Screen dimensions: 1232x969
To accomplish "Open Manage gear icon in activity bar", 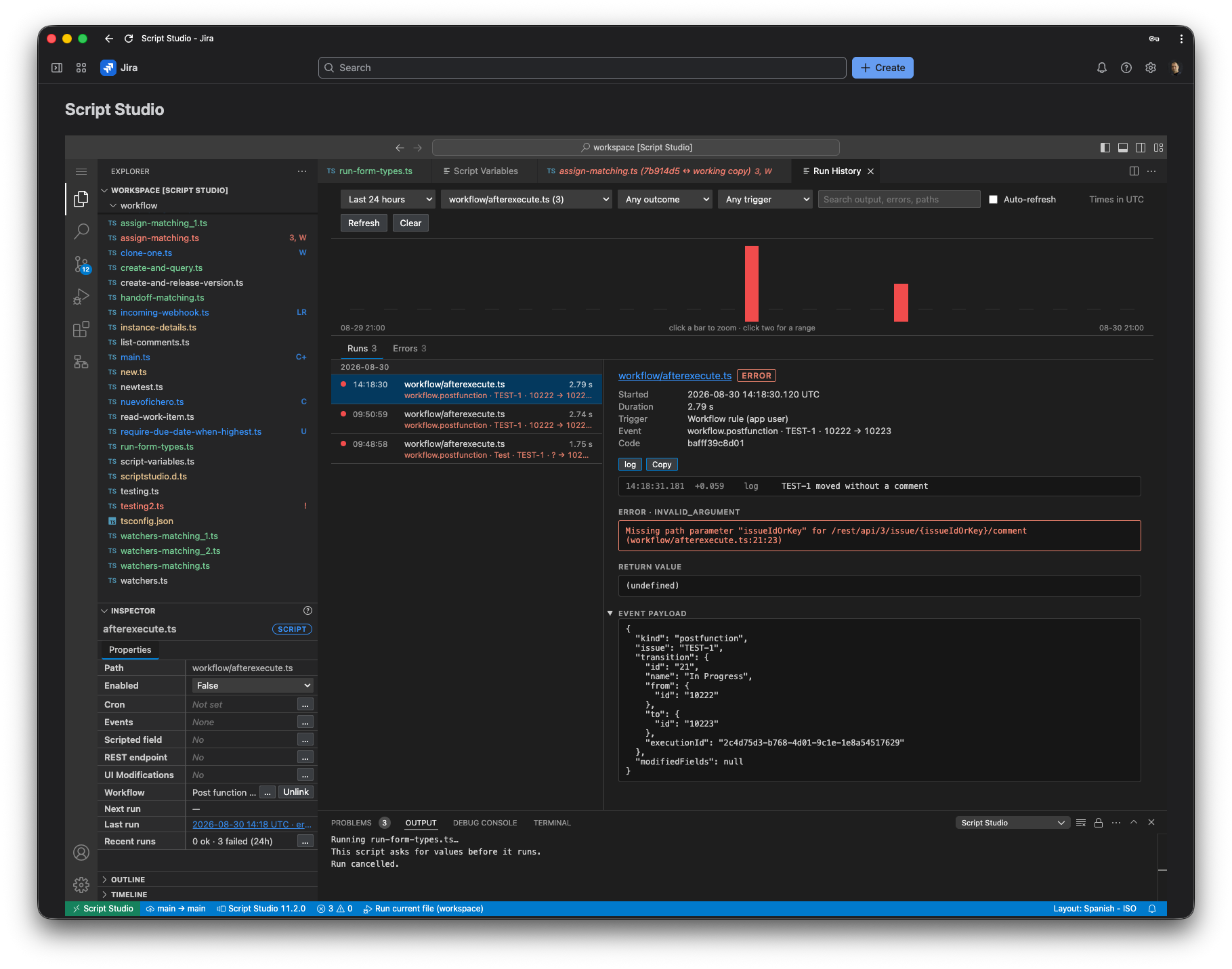I will (81, 884).
